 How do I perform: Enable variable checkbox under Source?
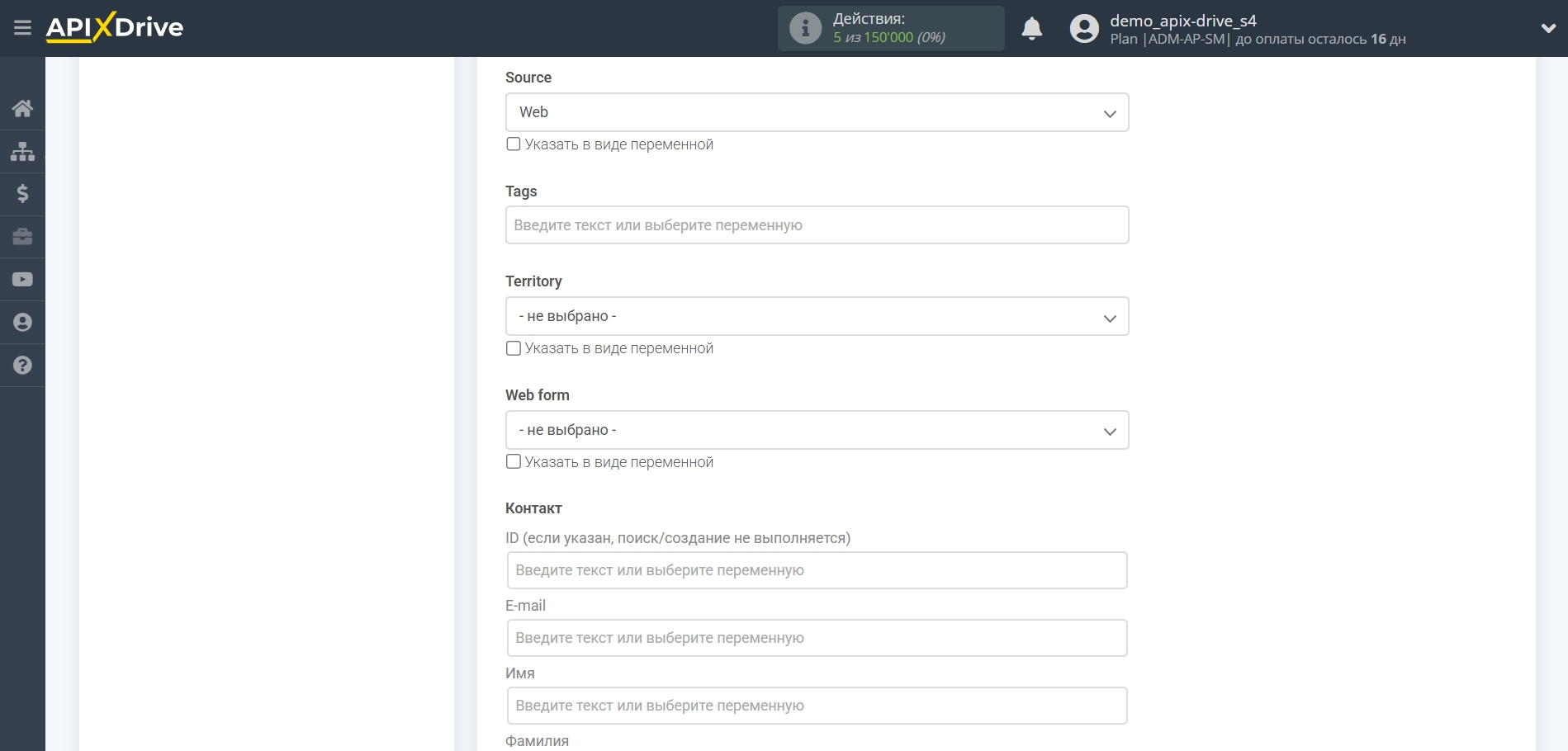(x=514, y=144)
